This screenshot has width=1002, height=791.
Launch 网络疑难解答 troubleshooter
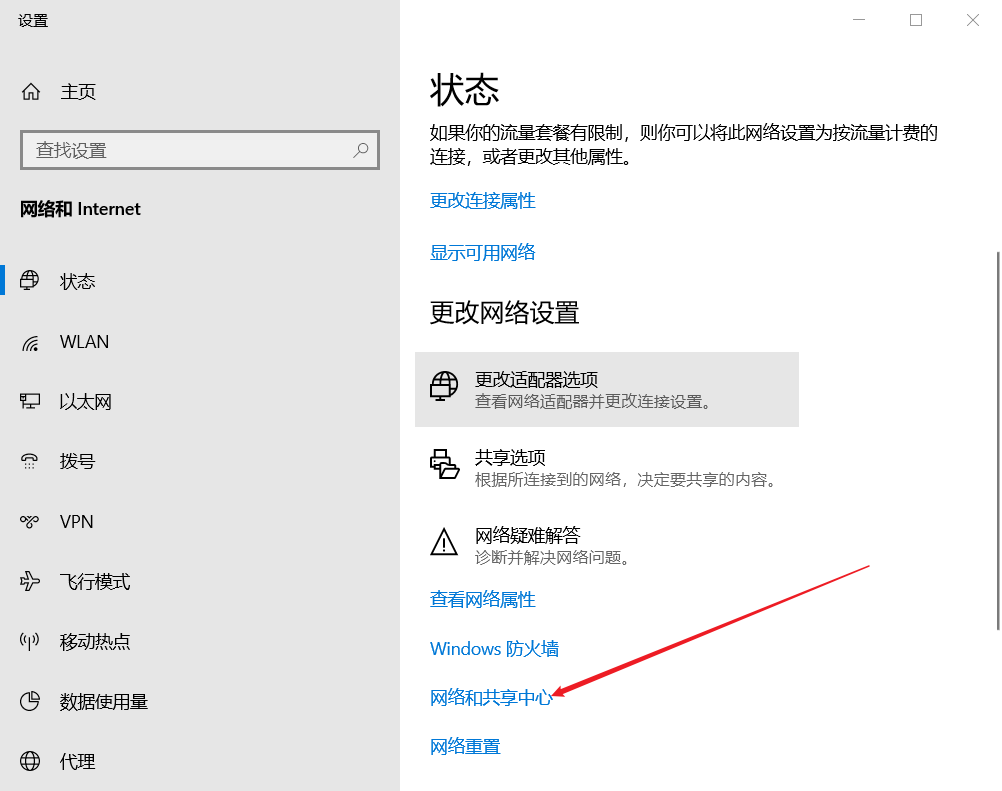(606, 545)
